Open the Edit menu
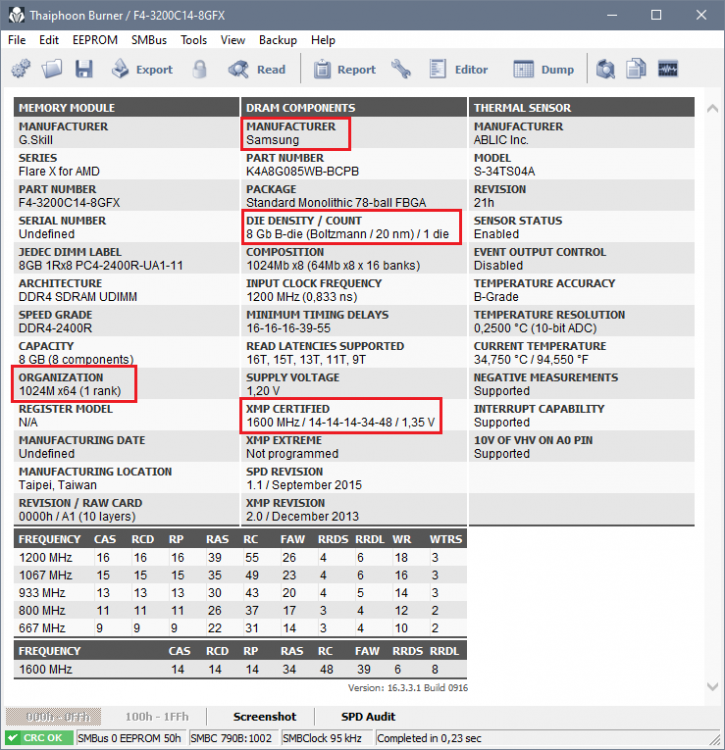This screenshot has height=750, width=725. tap(49, 40)
